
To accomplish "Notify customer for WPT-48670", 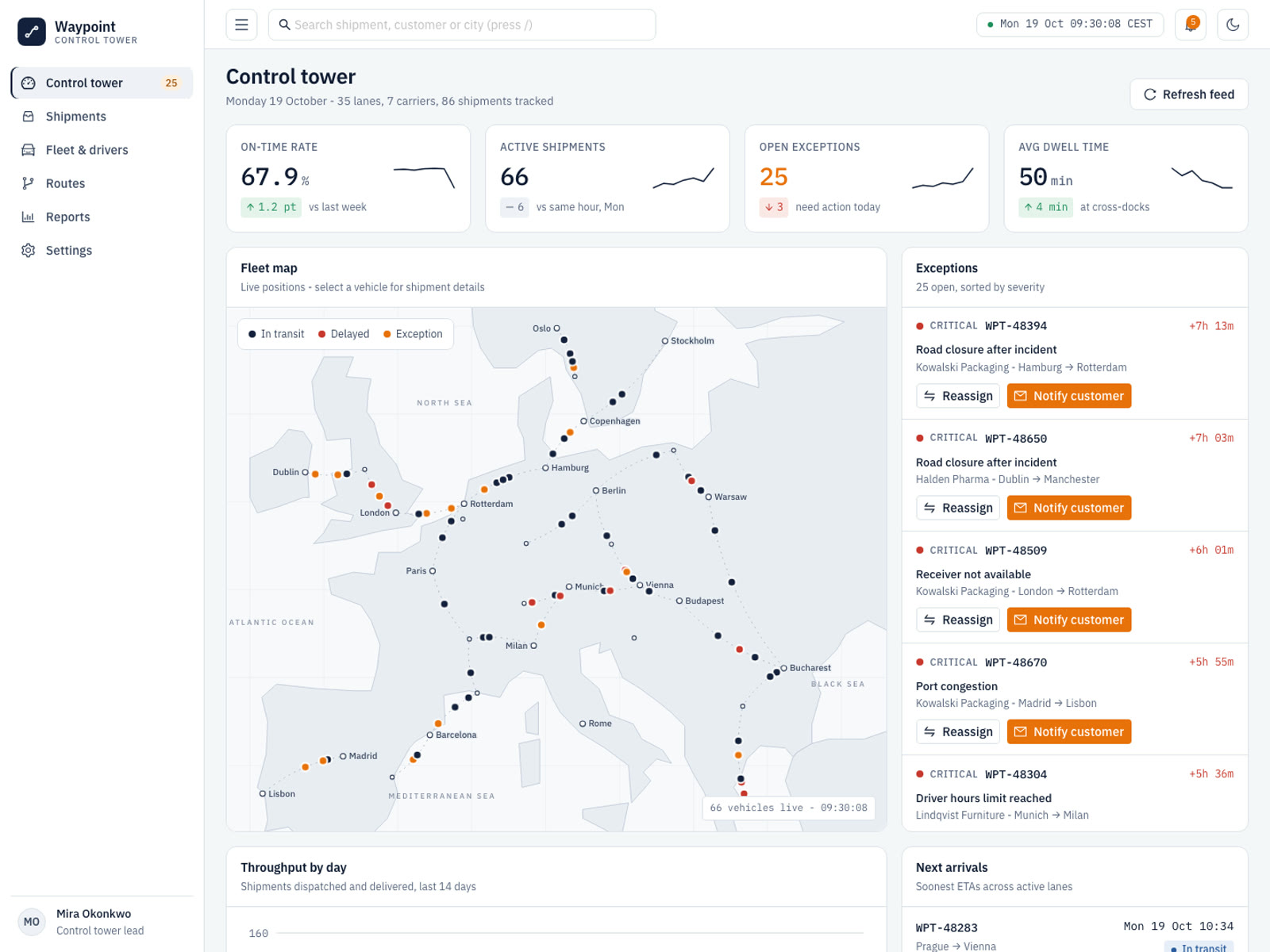I will coord(1069,731).
